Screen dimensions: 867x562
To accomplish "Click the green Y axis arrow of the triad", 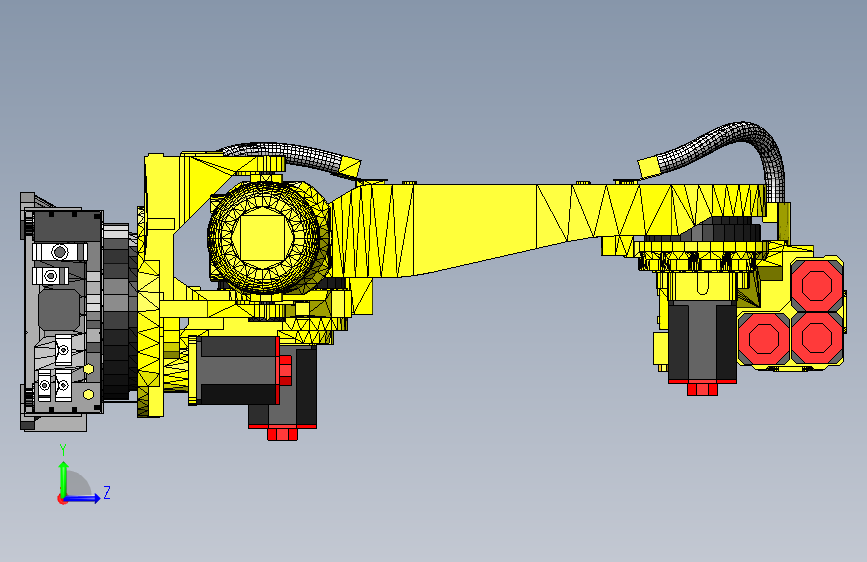I will click(64, 478).
